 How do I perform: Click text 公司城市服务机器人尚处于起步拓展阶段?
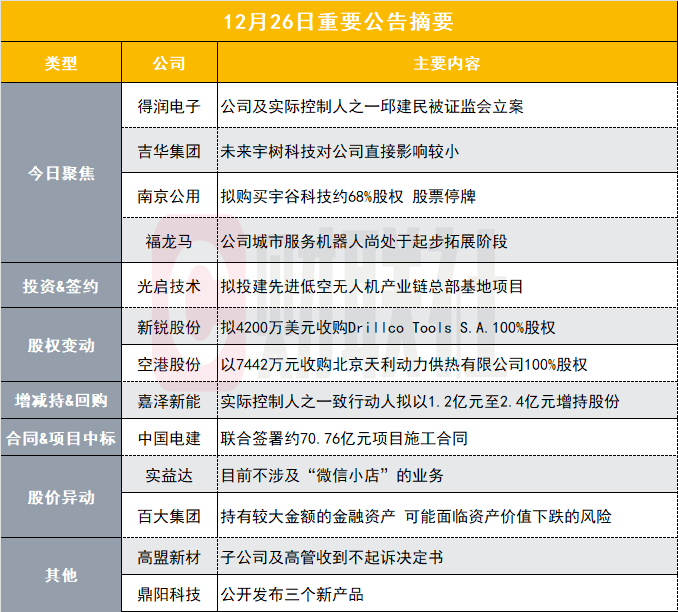[x=364, y=241]
